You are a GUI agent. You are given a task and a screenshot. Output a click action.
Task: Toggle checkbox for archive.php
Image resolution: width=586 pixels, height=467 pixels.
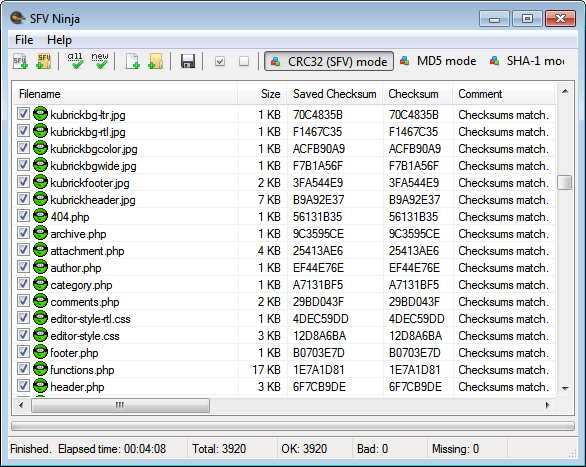click(x=23, y=233)
